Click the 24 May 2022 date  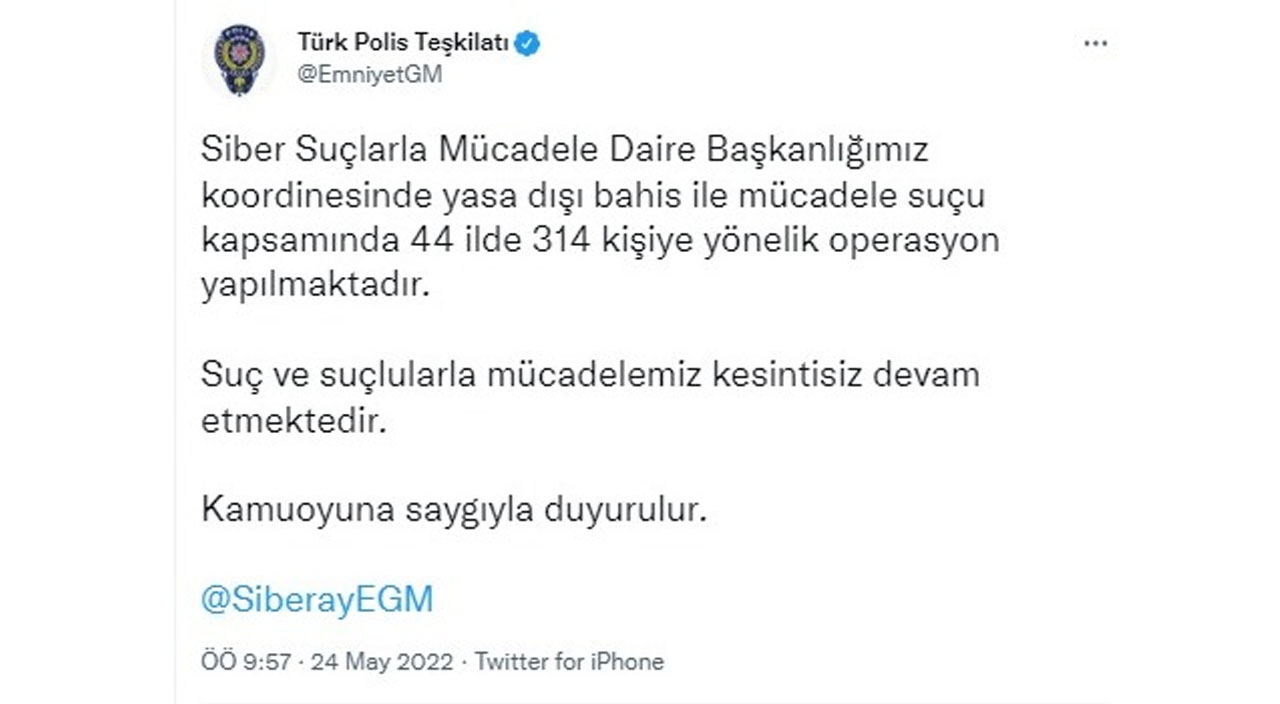[x=383, y=661]
